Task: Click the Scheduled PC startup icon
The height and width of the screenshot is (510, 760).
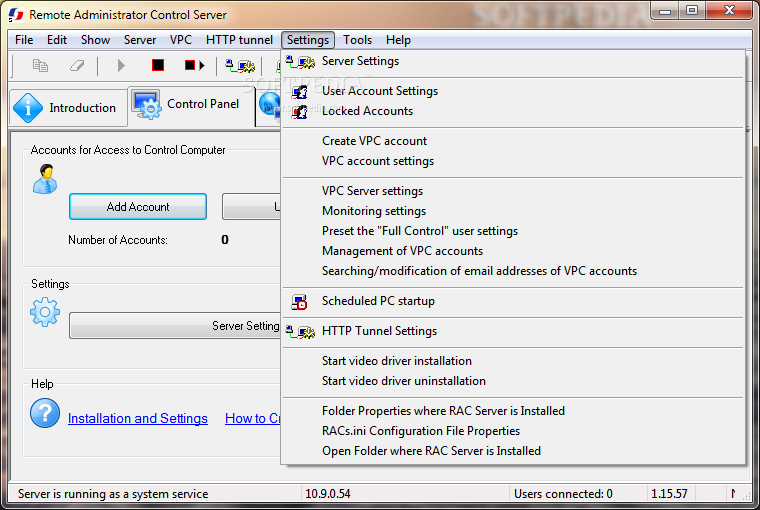Action: point(300,302)
